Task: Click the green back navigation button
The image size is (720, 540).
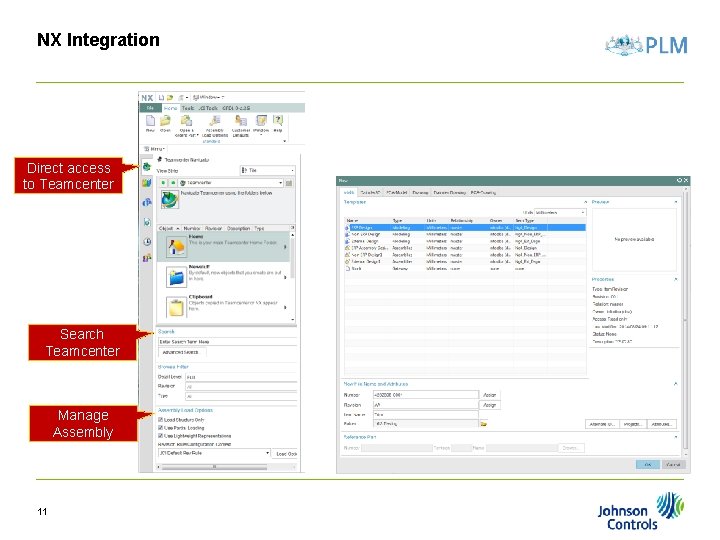Action: pyautogui.click(x=163, y=183)
